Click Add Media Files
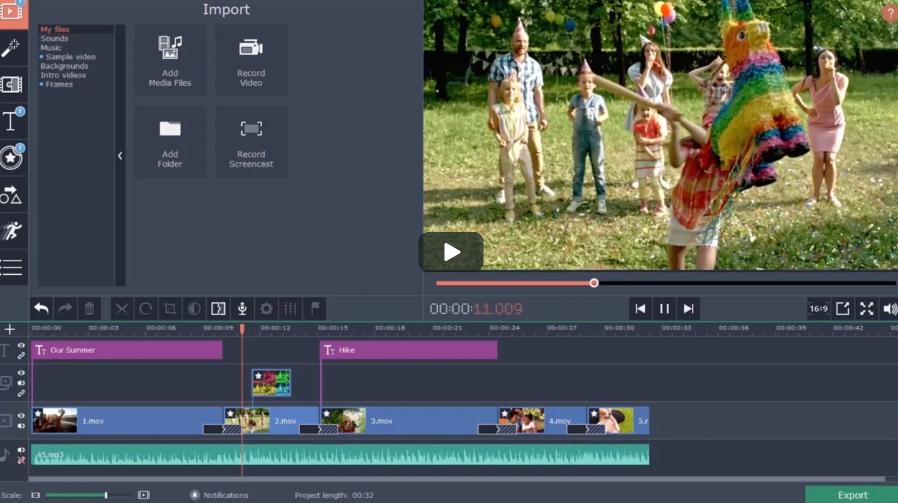This screenshot has height=503, width=898. point(170,61)
